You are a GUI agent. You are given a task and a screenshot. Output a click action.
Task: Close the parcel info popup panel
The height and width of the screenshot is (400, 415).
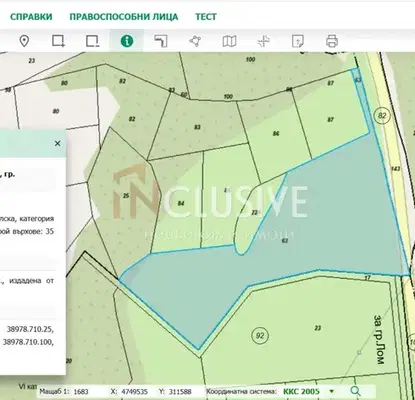[x=57, y=143]
